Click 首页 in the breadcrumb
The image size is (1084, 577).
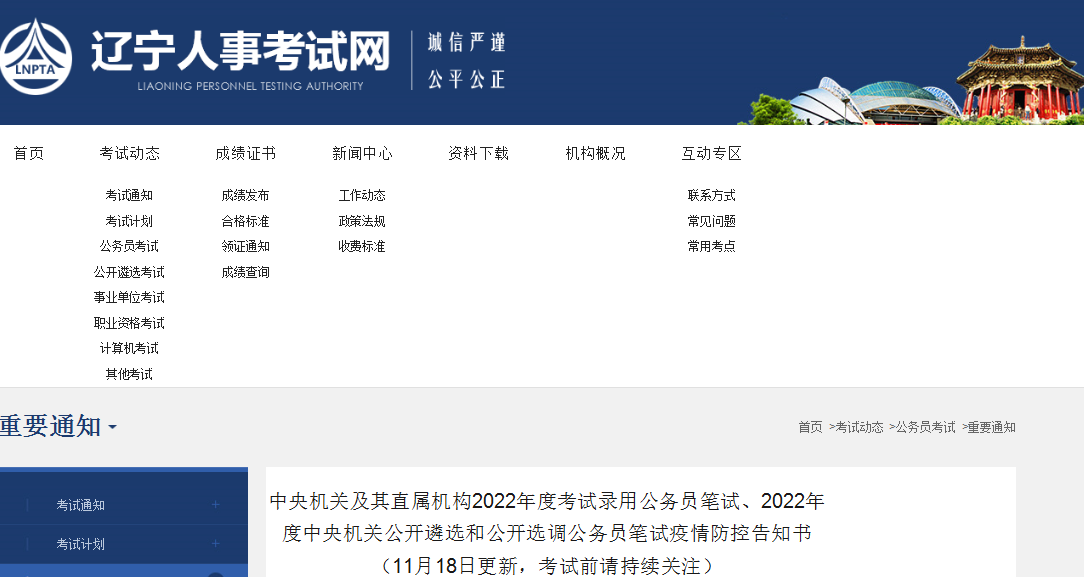[810, 427]
